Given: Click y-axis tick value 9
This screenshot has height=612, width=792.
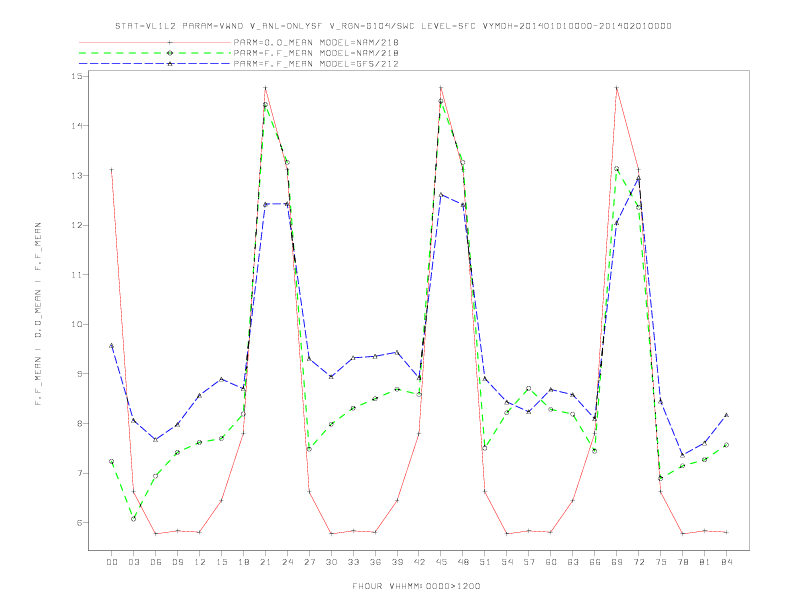Looking at the screenshot, I should [x=79, y=374].
